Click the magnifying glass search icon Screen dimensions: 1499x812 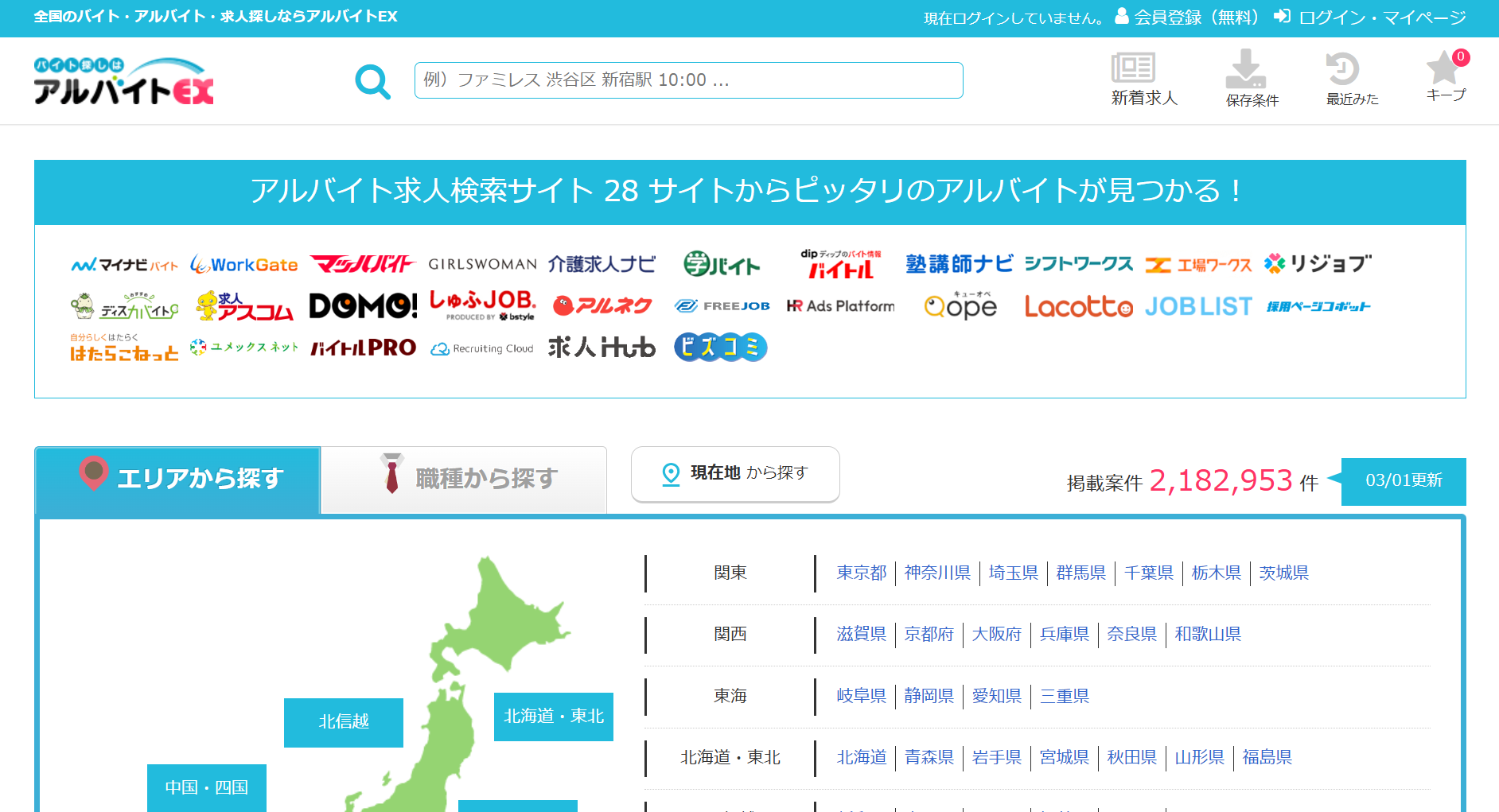click(x=372, y=81)
